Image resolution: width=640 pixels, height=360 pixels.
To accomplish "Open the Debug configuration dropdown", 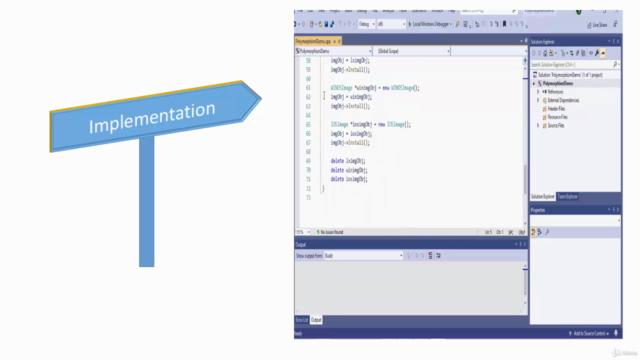I will (367, 24).
